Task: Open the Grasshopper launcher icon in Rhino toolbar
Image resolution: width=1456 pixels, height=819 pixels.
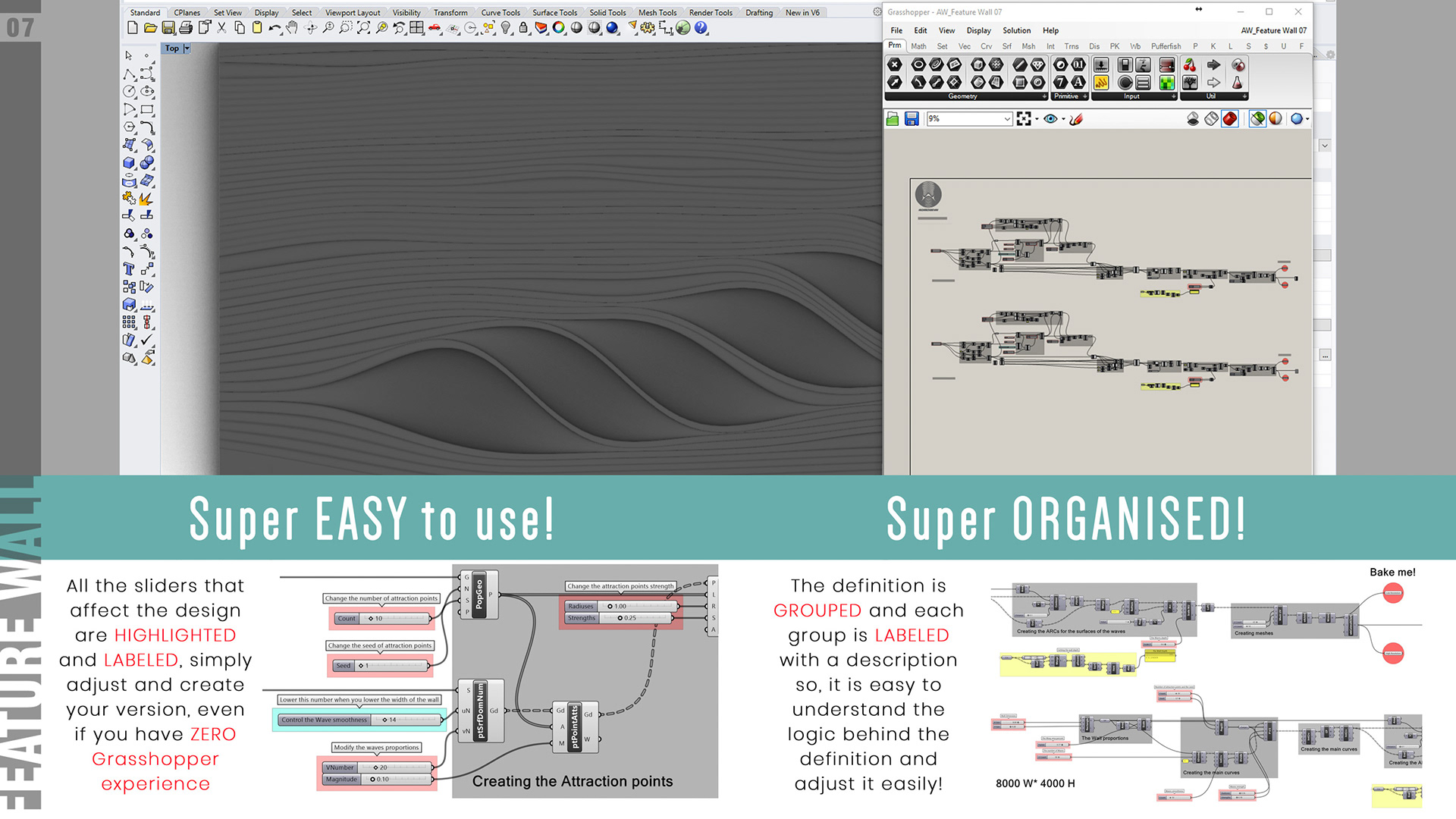Action: click(x=683, y=28)
